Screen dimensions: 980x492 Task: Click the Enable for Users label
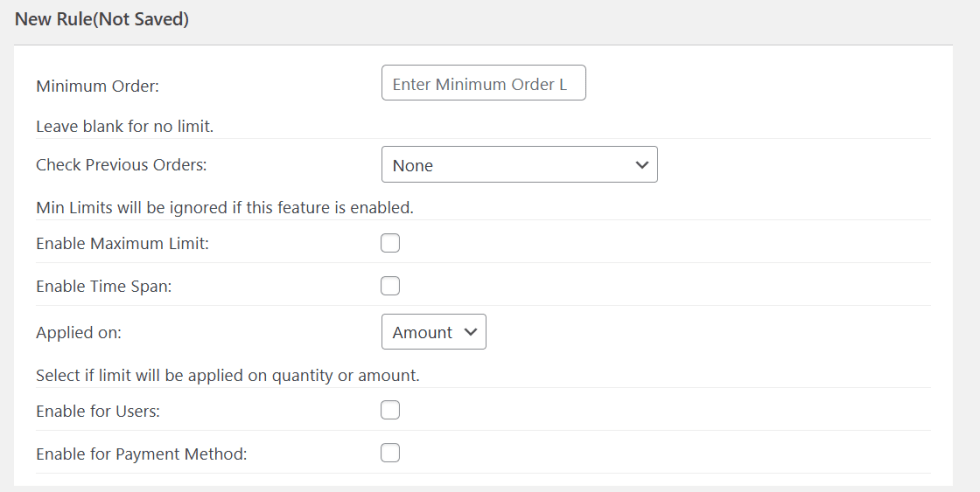coord(98,411)
